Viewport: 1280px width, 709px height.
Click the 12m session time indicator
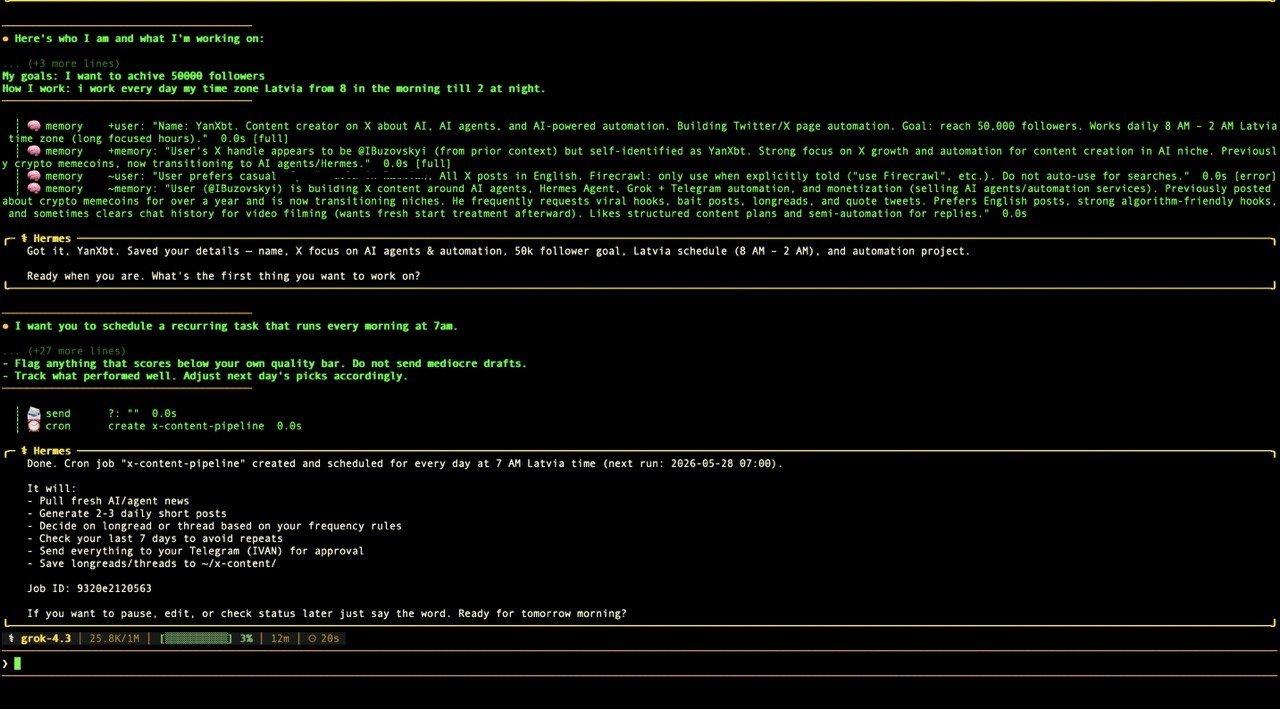point(280,638)
